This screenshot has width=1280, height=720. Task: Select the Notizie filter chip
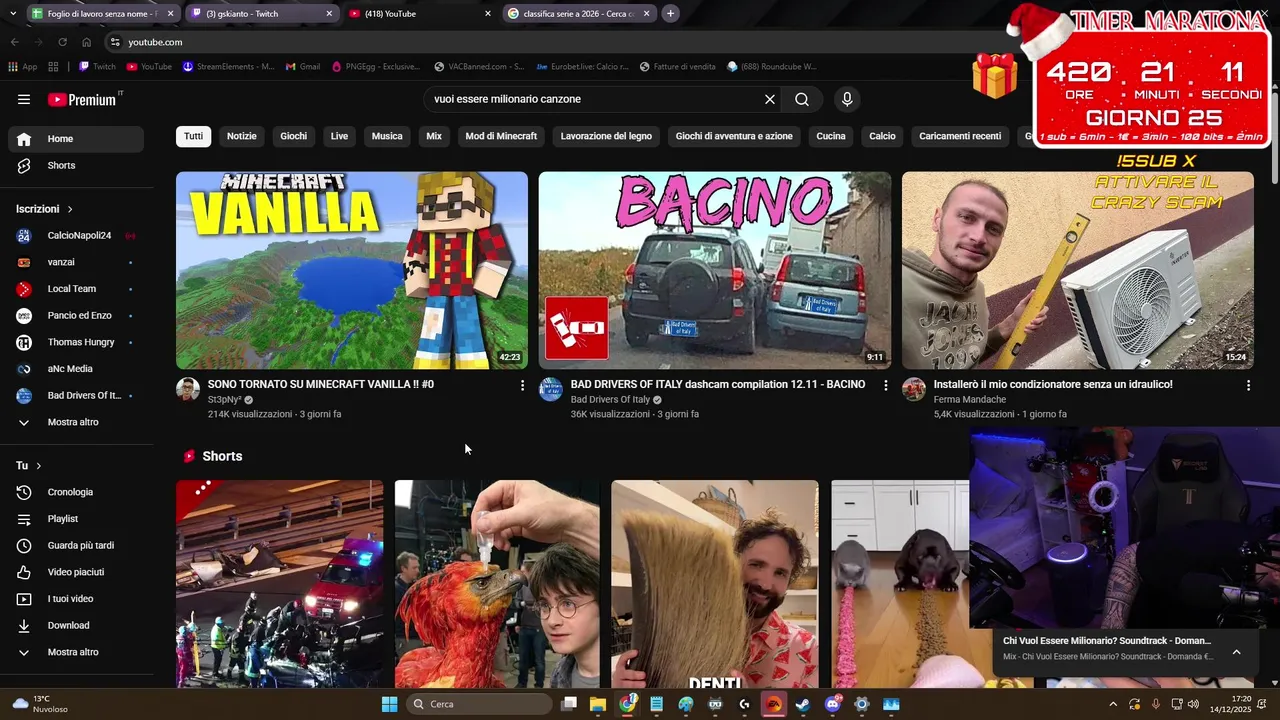(x=241, y=136)
